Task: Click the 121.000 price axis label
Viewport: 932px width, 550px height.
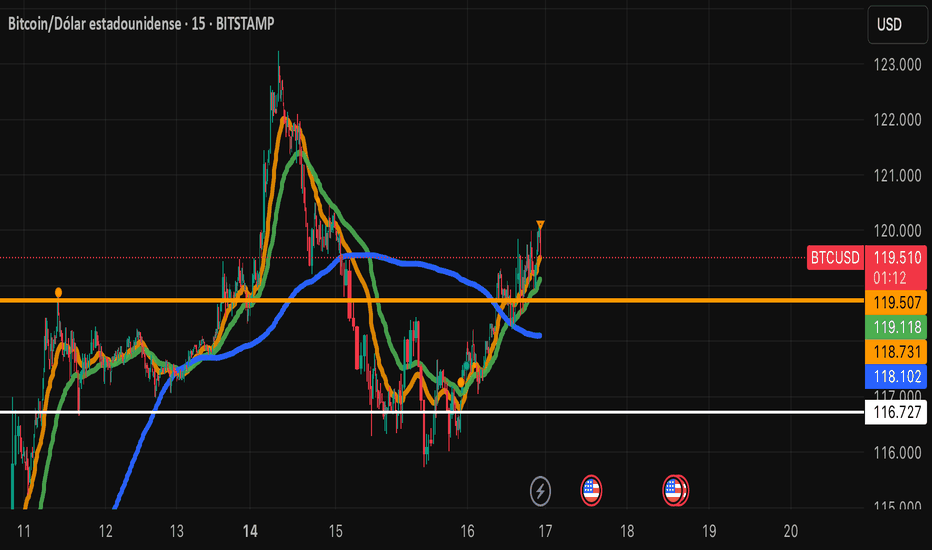Action: point(897,175)
